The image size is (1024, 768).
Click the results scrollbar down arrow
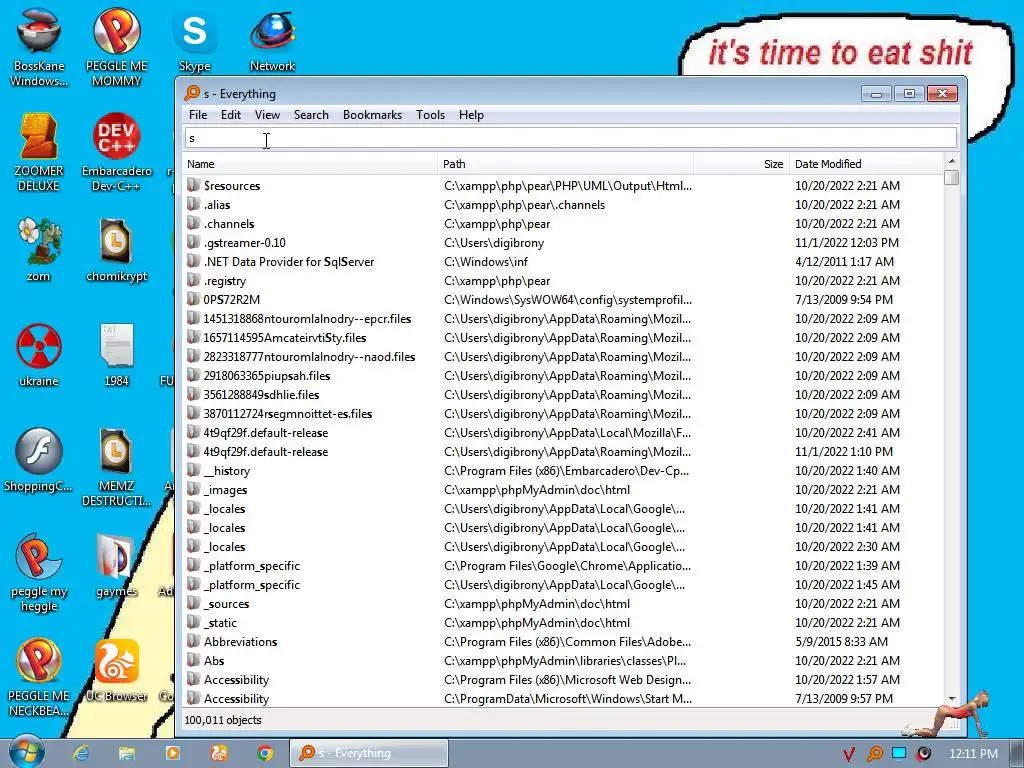pos(952,699)
